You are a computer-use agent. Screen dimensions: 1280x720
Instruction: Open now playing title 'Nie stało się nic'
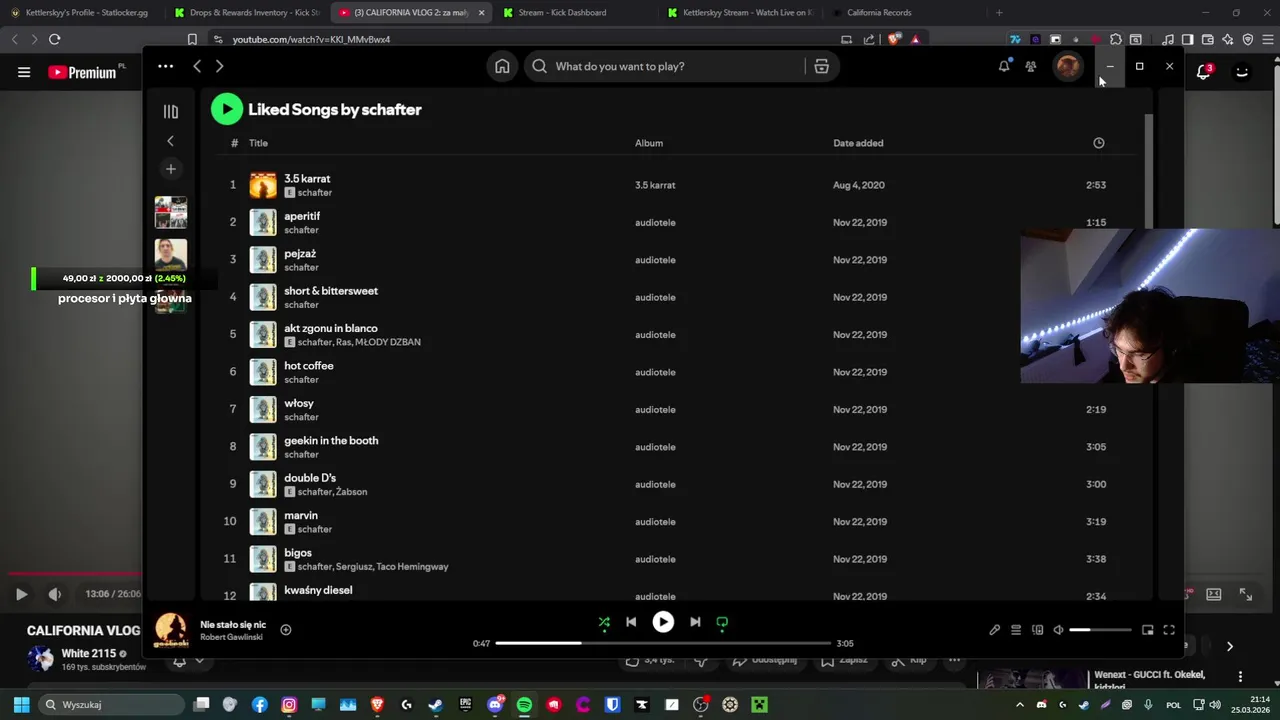click(233, 624)
